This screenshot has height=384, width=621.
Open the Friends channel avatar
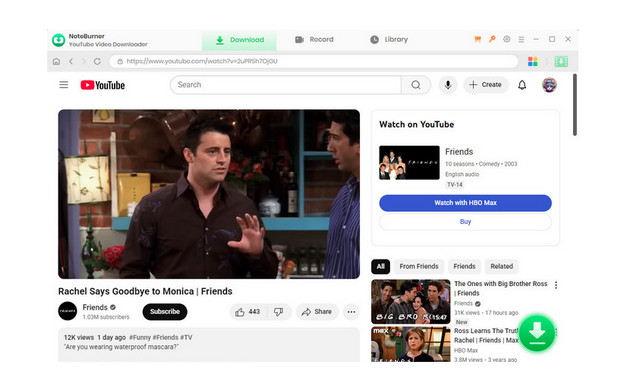pyautogui.click(x=68, y=311)
